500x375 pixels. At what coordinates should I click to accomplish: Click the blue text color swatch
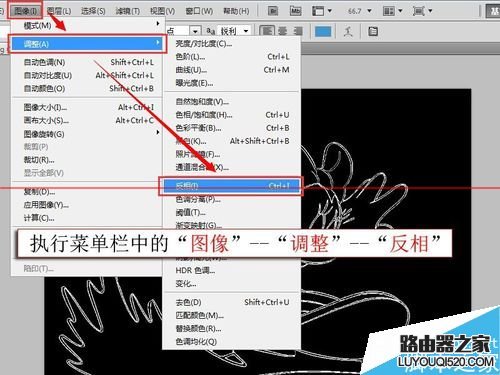[323, 32]
